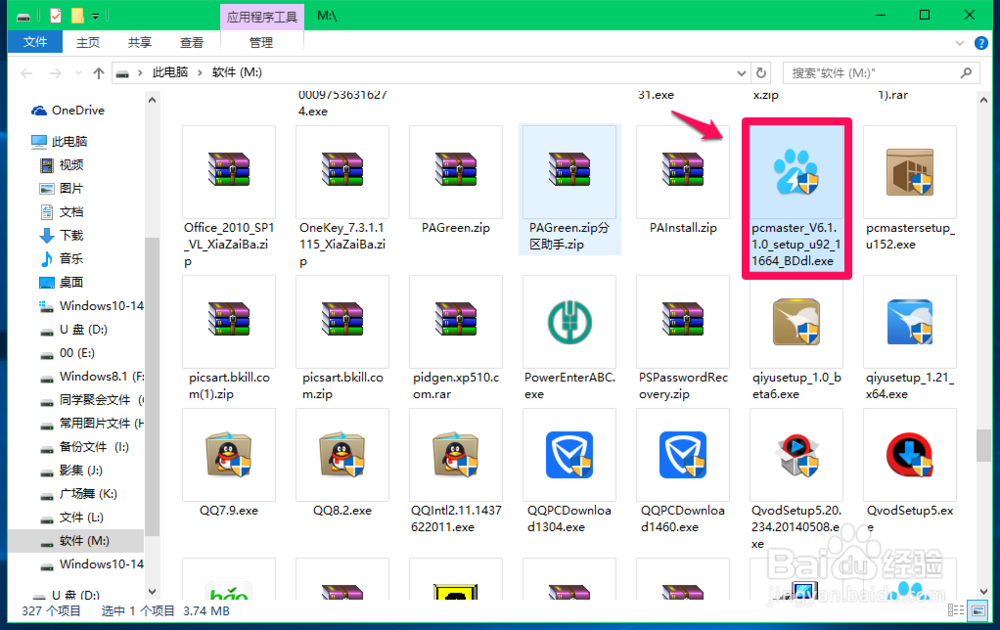Select the picsart.bkill.com(1).zip icon
This screenshot has width=1000, height=630.
pyautogui.click(x=229, y=319)
